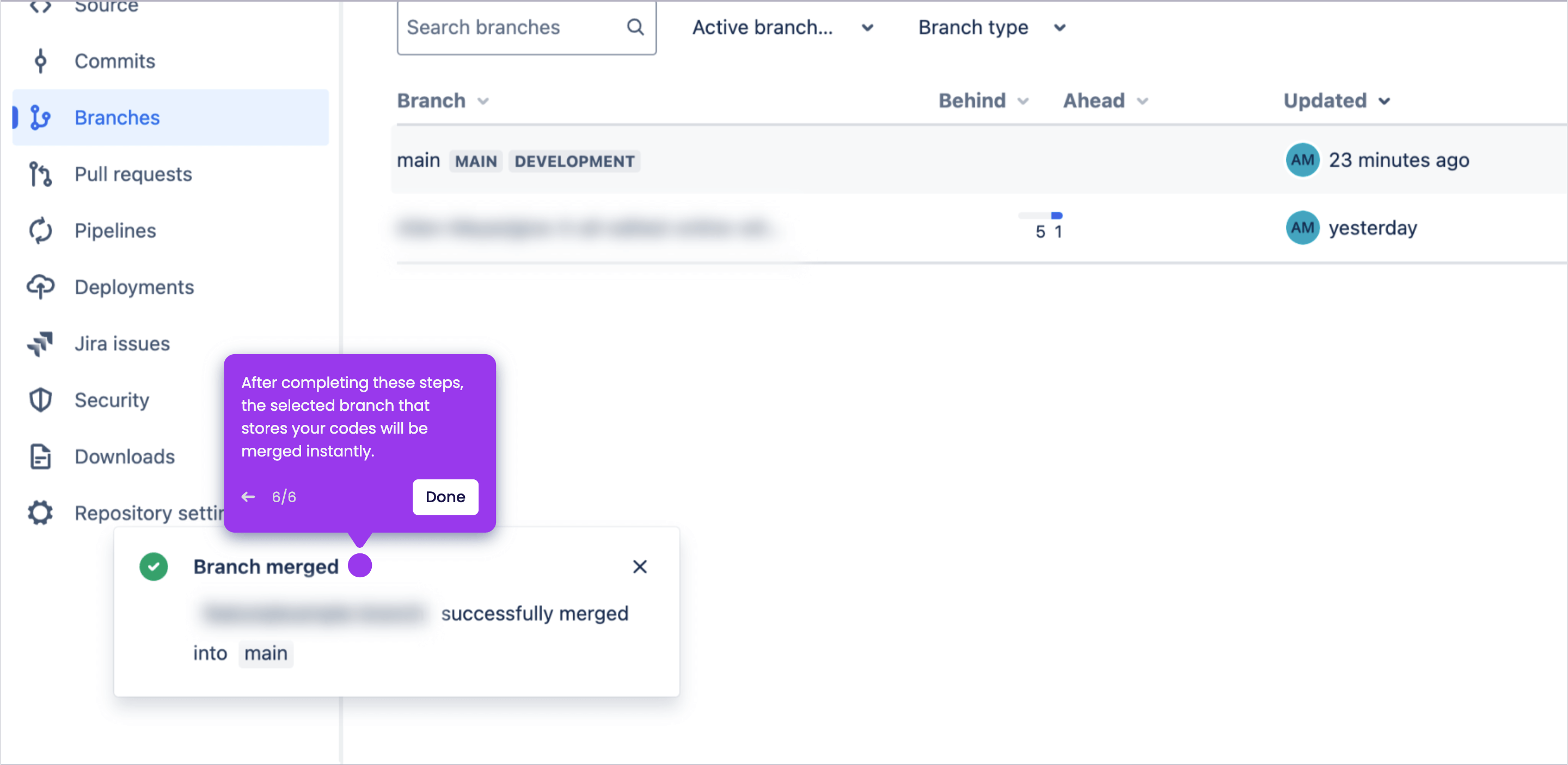Screen dimensions: 1568x765
Task: Click the DEVELOPMENT label badge
Action: [574, 161]
